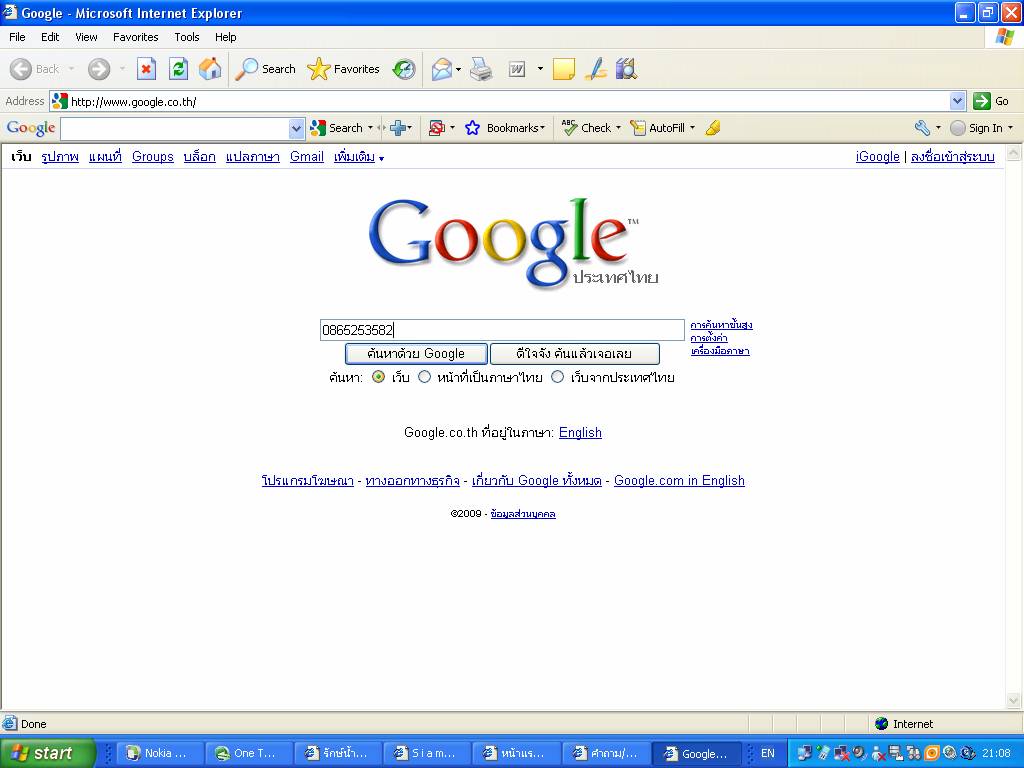
Task: Click Google Toolbar blue plus icon
Action: click(398, 128)
